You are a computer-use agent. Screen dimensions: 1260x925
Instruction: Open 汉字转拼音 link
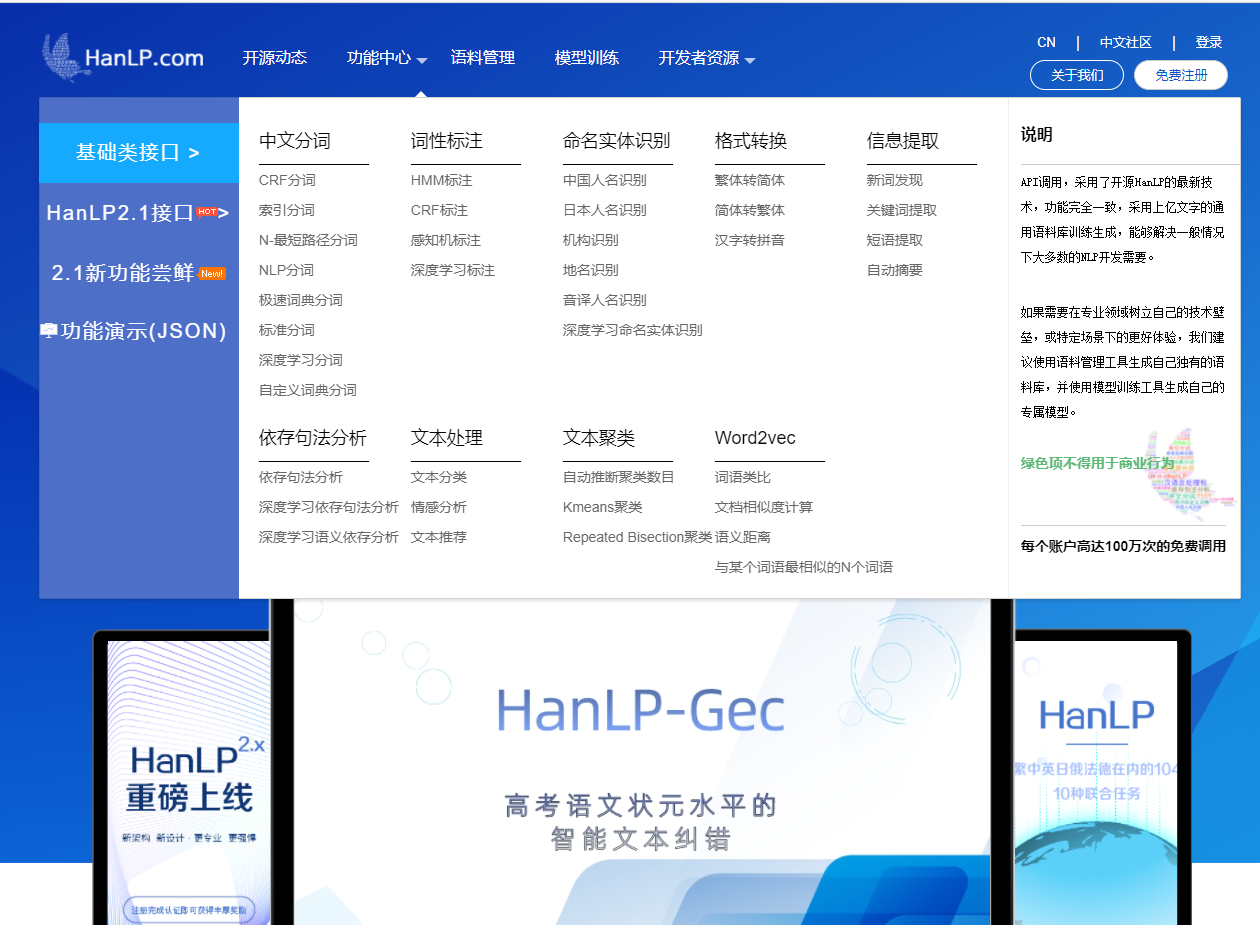(750, 240)
